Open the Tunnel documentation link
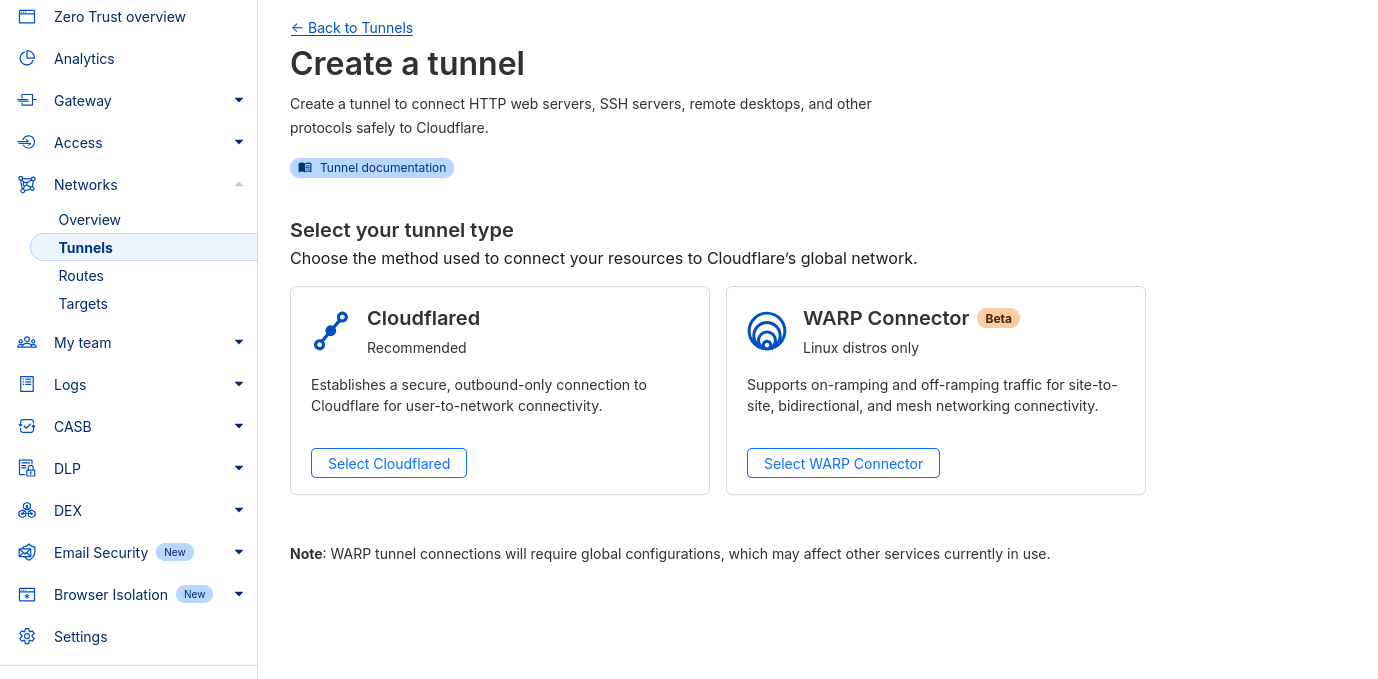The width and height of the screenshot is (1378, 679). click(372, 168)
